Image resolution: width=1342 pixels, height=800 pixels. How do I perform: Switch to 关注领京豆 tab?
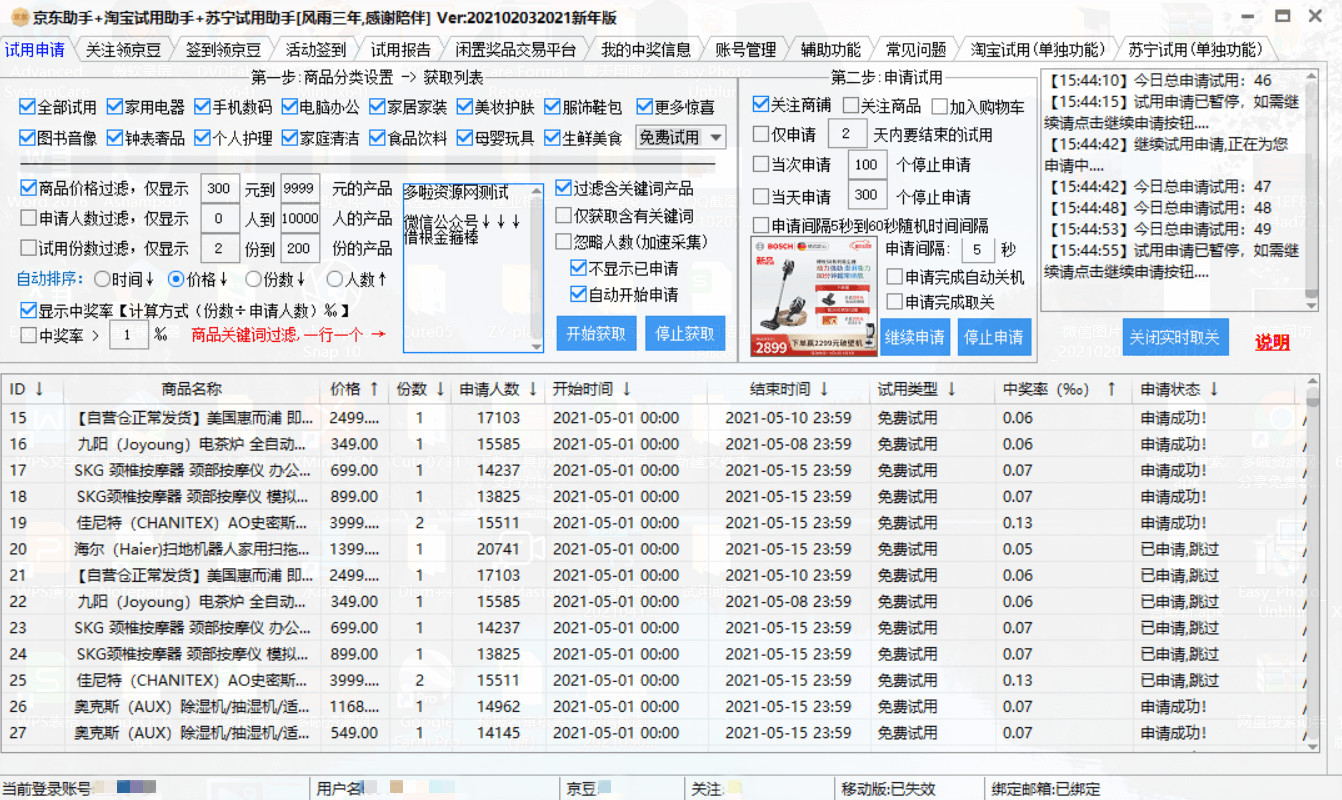(x=123, y=50)
